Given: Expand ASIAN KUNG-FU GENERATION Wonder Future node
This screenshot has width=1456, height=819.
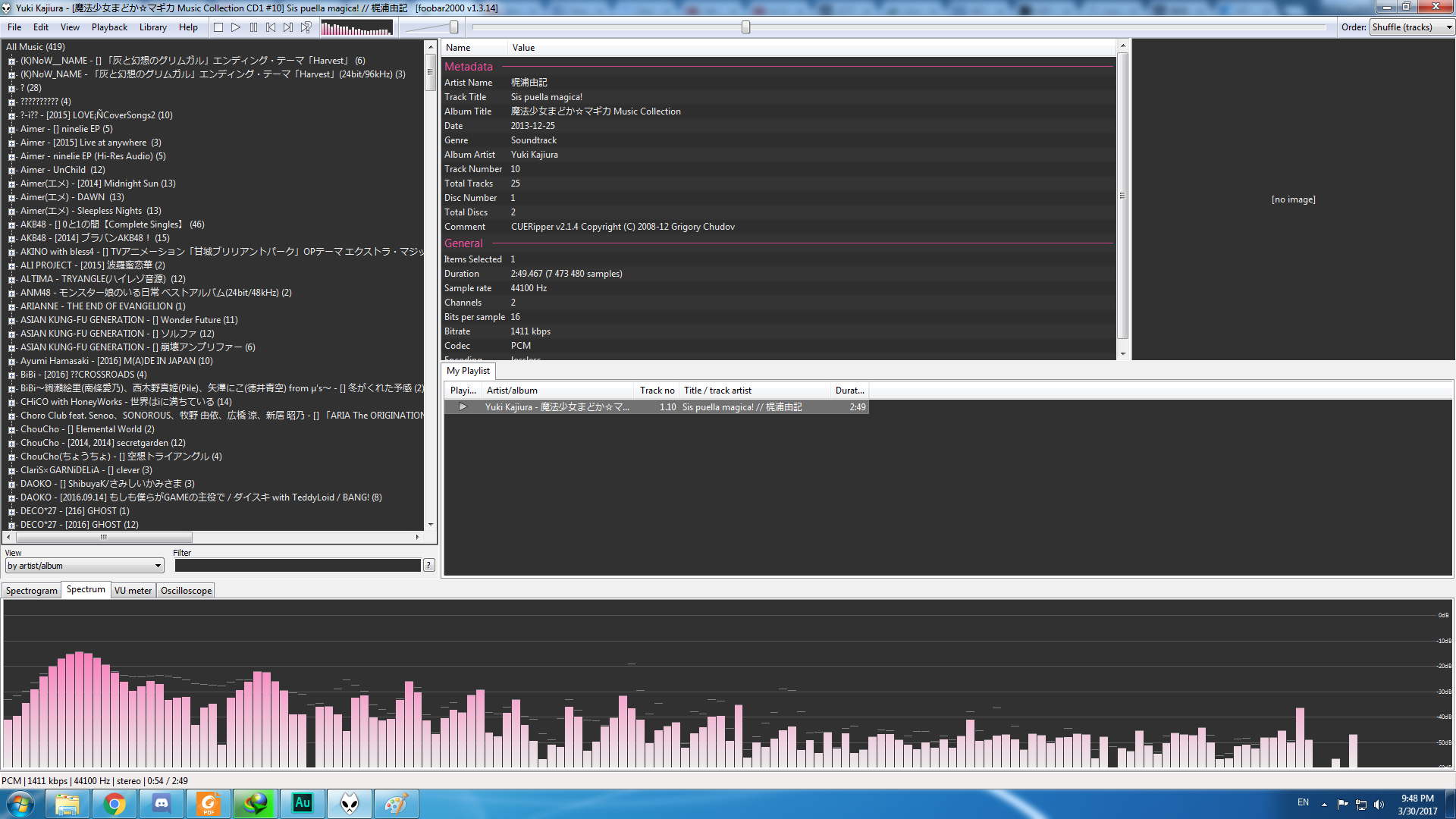Looking at the screenshot, I should click(11, 321).
